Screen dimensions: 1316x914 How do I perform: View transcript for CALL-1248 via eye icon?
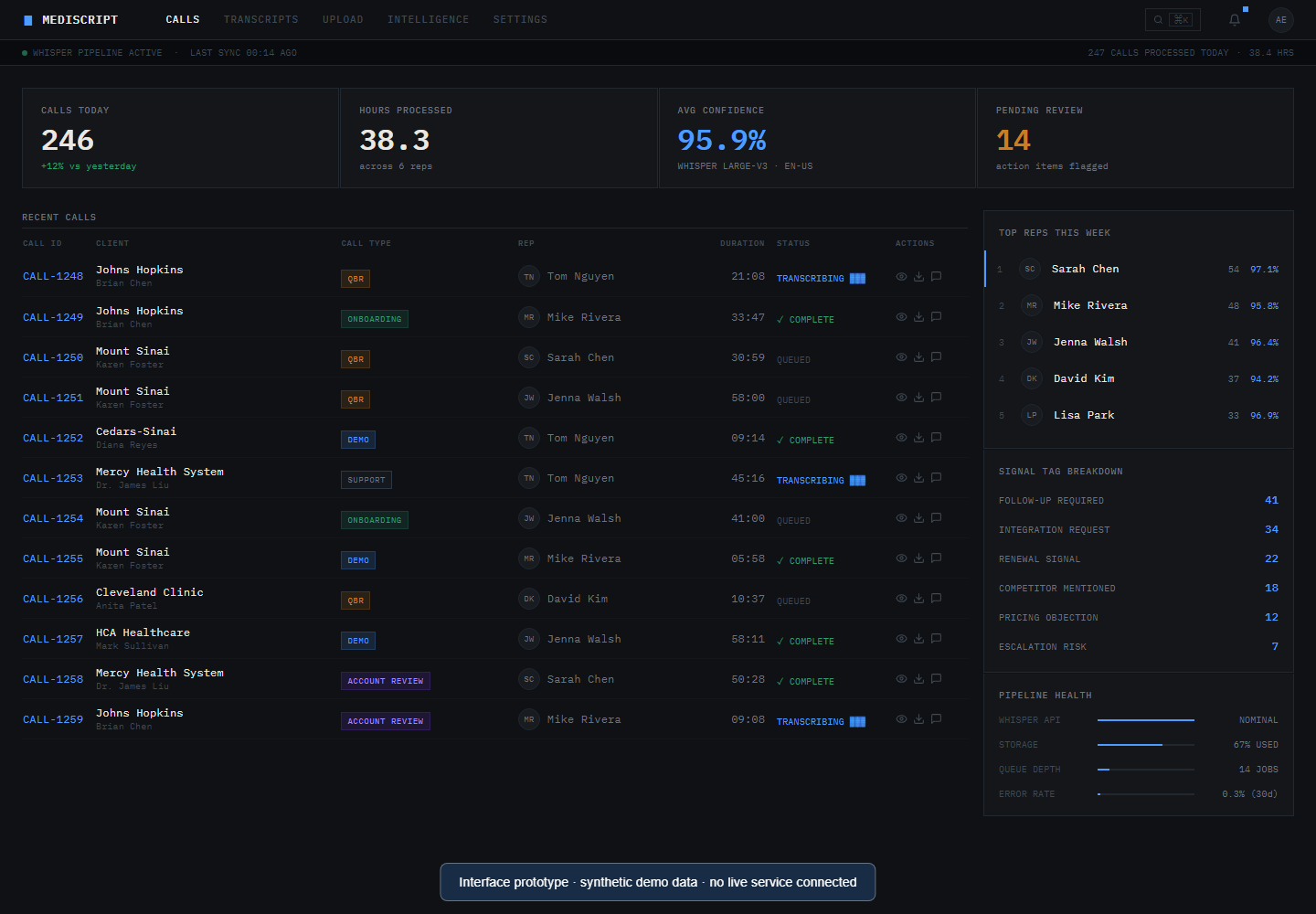(901, 277)
